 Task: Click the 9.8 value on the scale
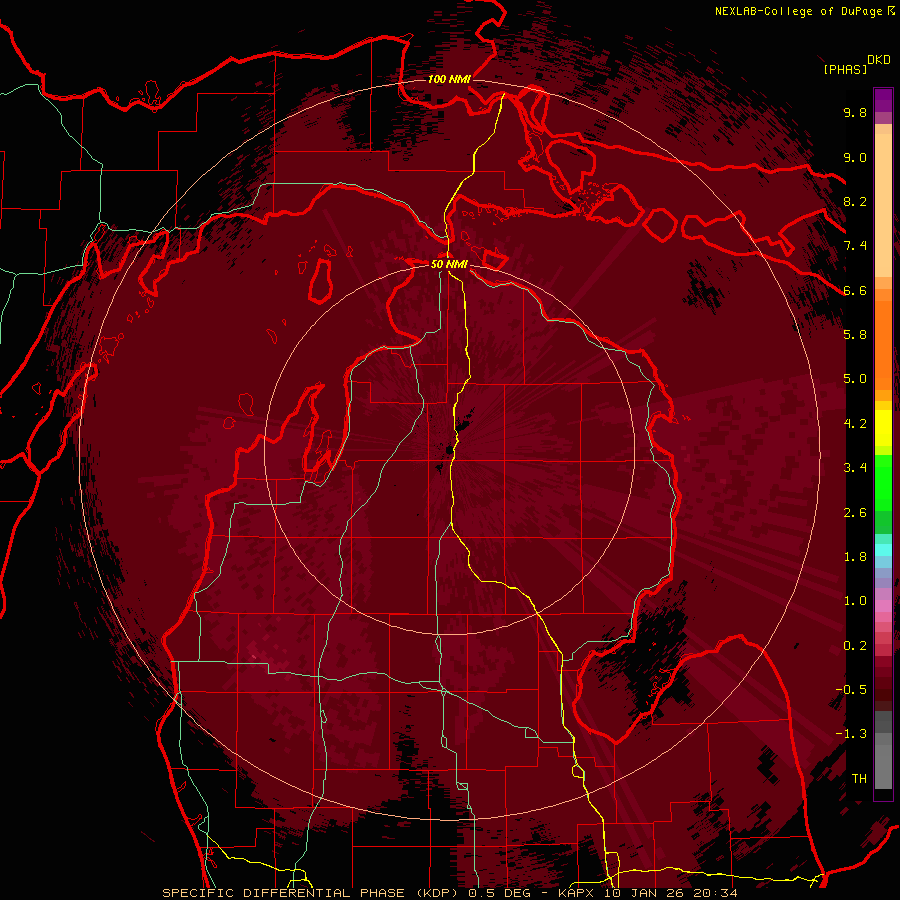click(855, 112)
